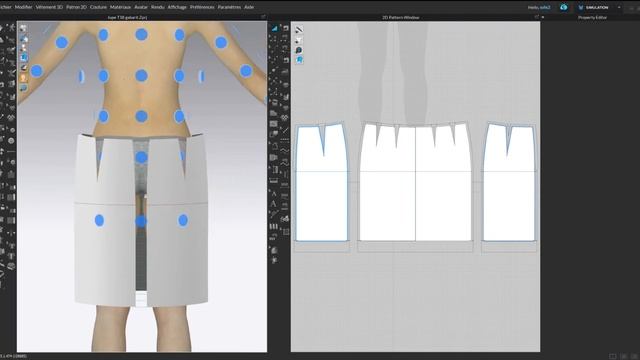Click the needle line icon in 2D window
The height and width of the screenshot is (360, 640).
tap(299, 30)
